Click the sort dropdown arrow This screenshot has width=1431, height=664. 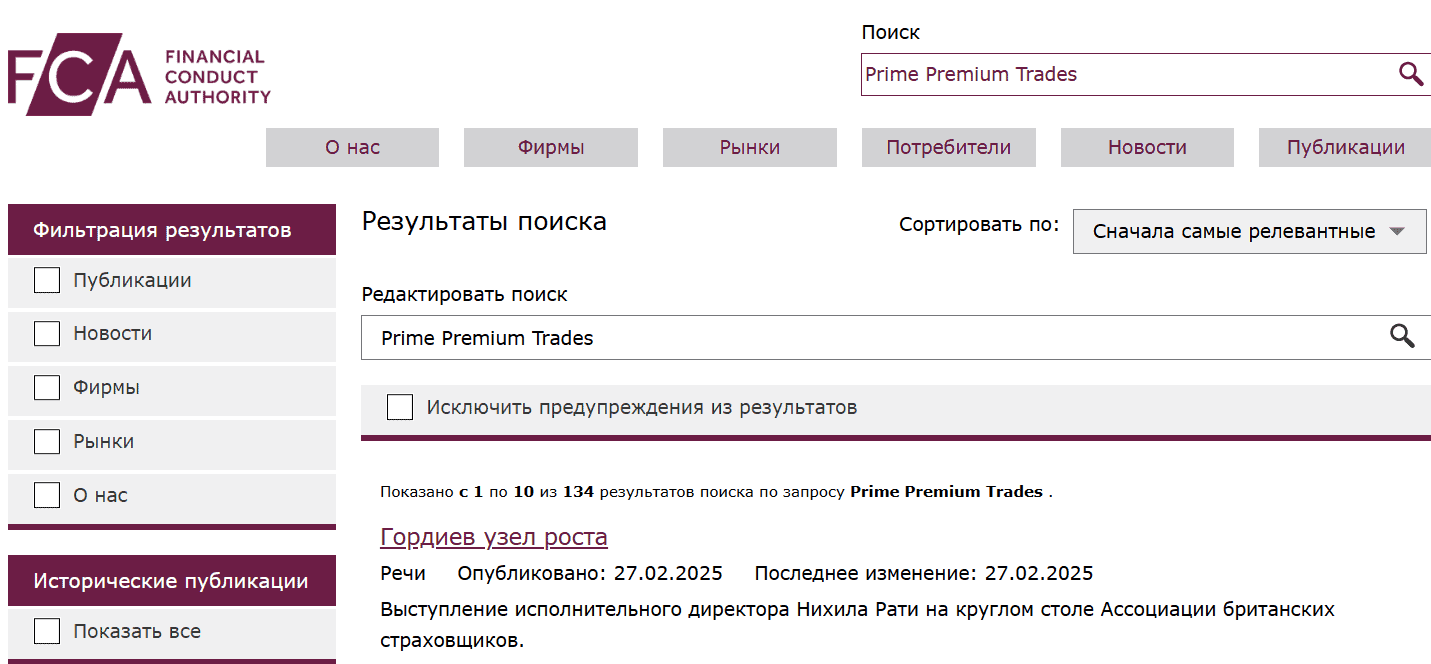tap(1398, 231)
